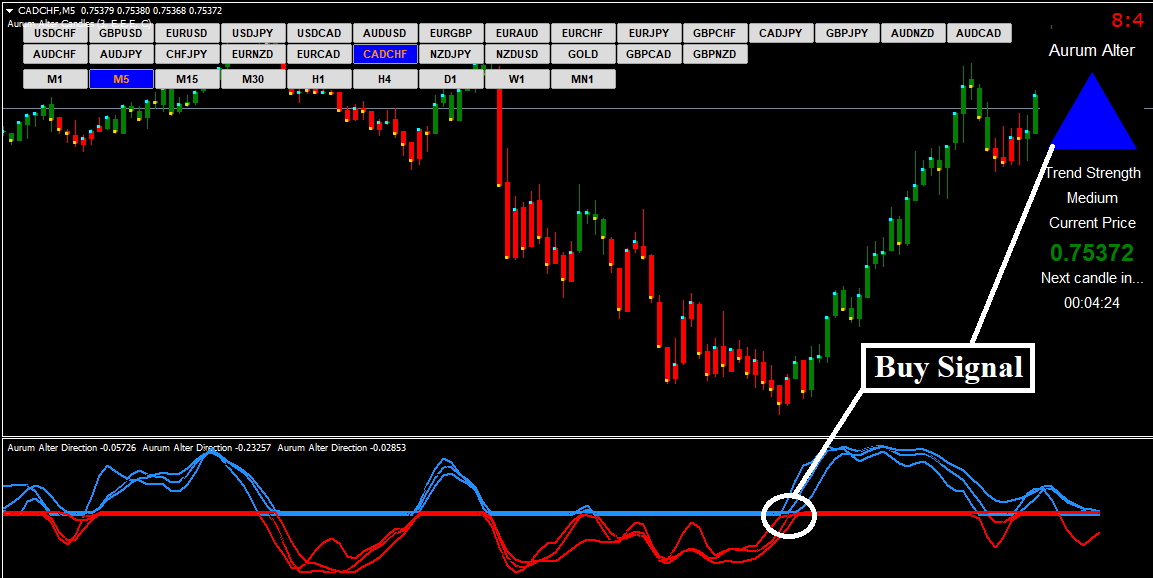Click the chart title arrow beside CADCHF,M5

pos(10,10)
